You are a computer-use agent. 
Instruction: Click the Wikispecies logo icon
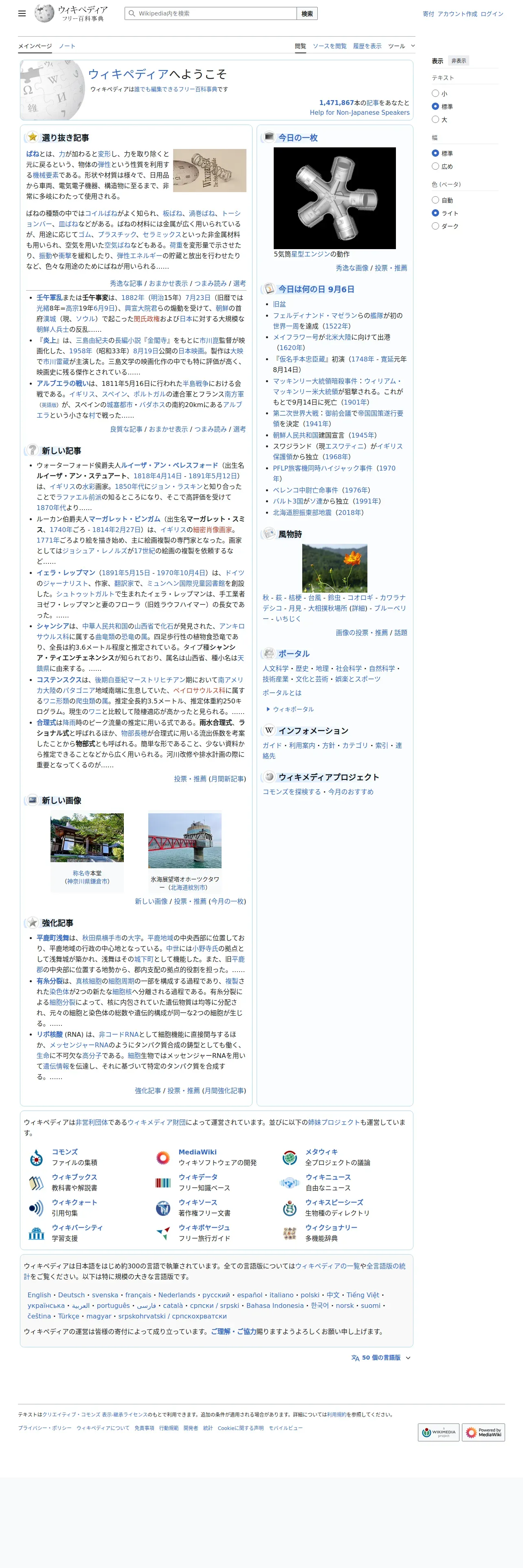(290, 1208)
